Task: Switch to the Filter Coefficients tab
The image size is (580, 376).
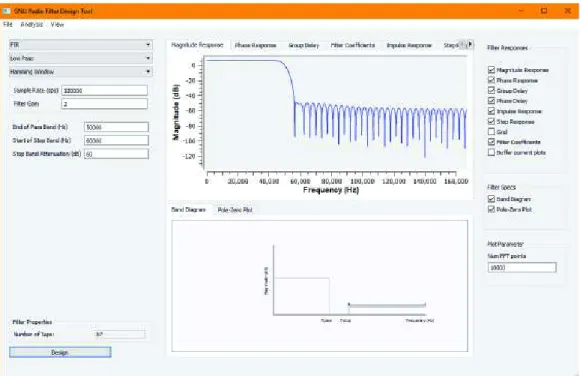Action: [x=353, y=45]
